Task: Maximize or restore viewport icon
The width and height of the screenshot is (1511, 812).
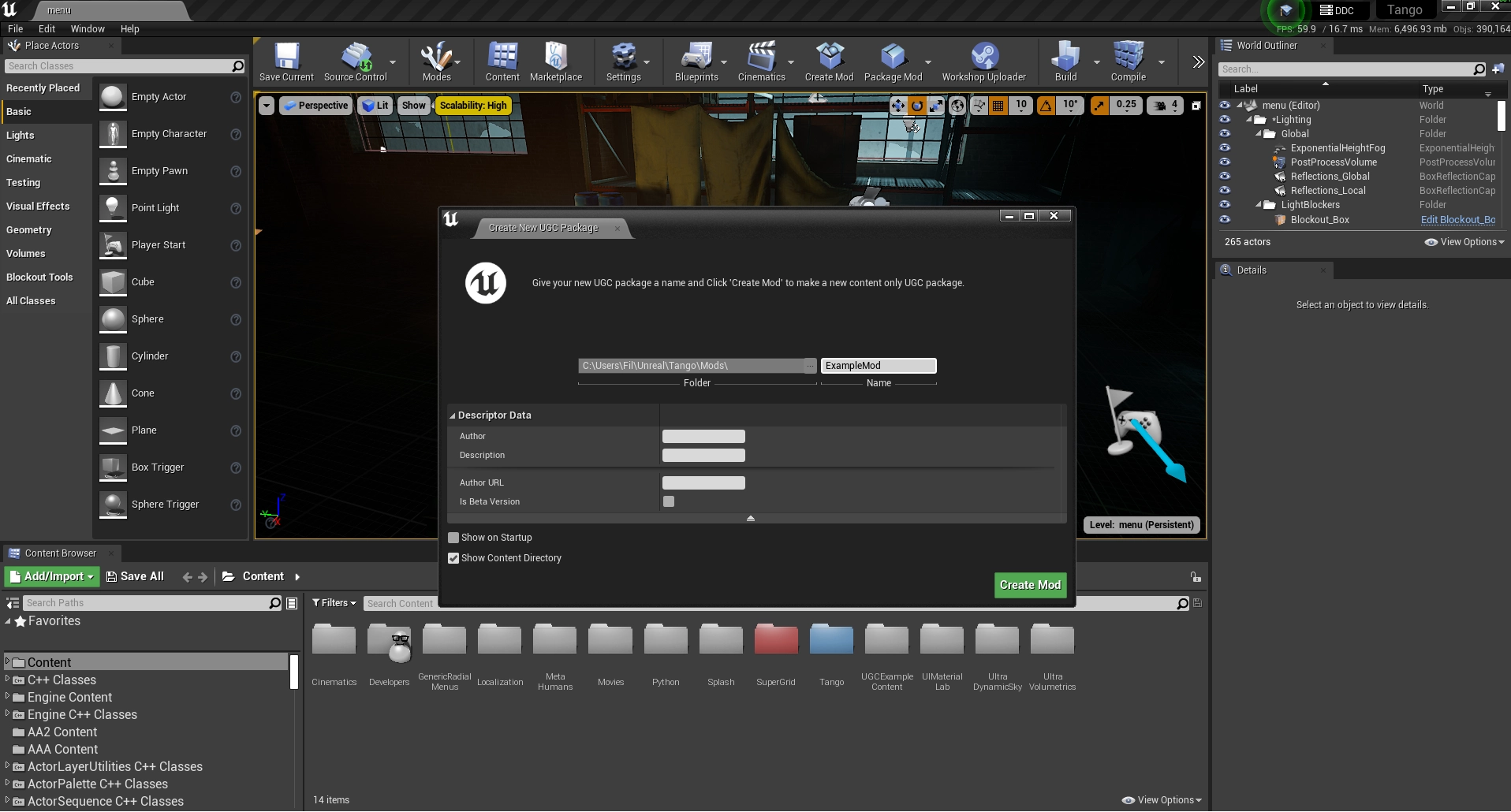Action: (1196, 106)
